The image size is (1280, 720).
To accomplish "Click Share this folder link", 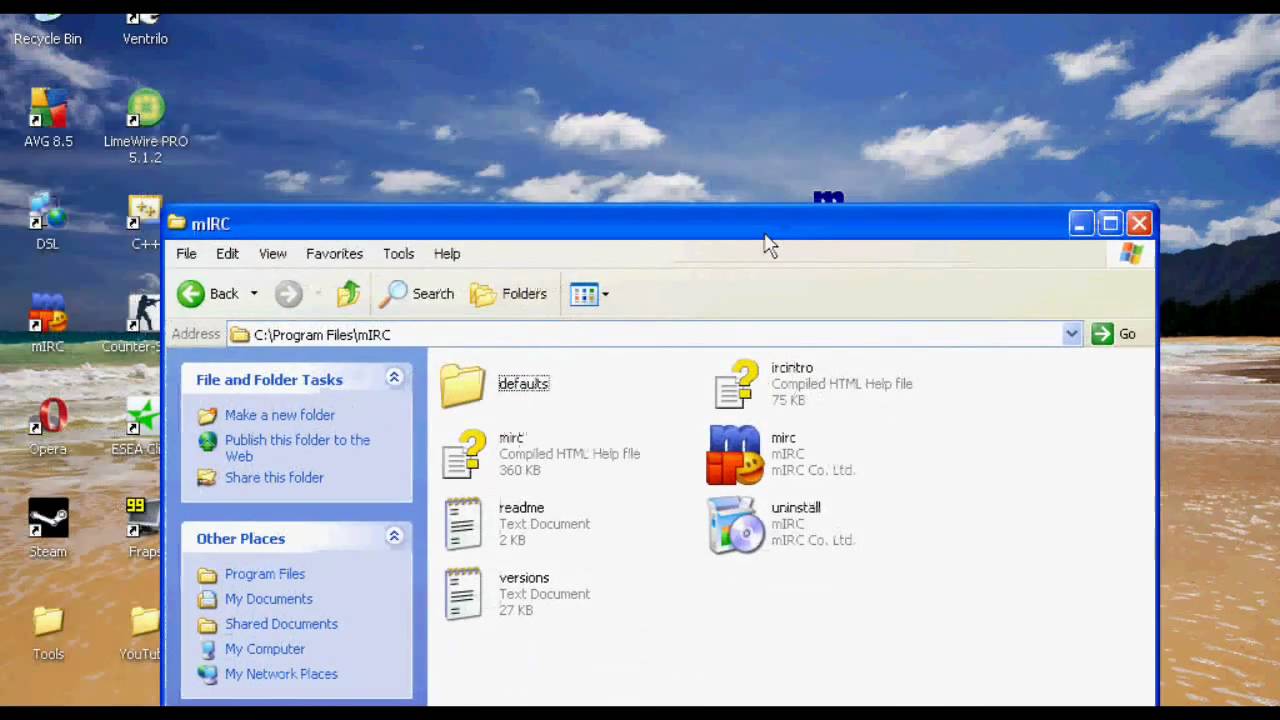I will point(274,478).
